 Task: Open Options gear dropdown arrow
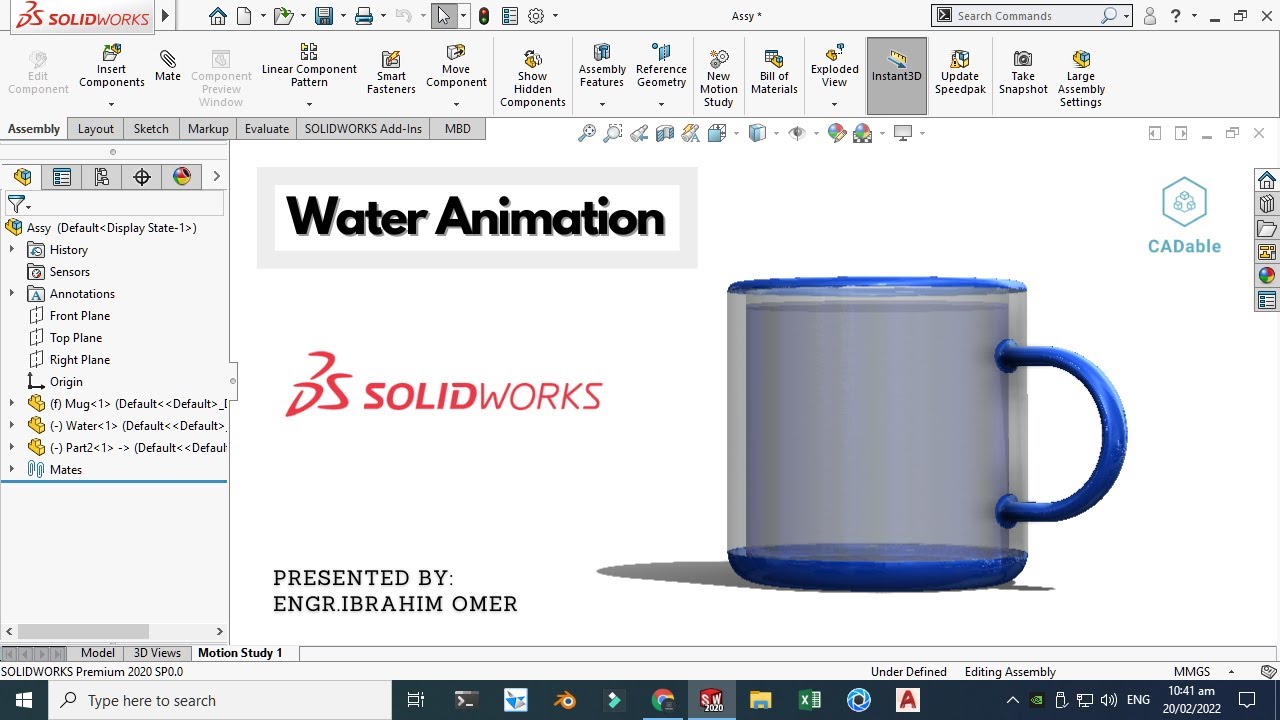(555, 16)
